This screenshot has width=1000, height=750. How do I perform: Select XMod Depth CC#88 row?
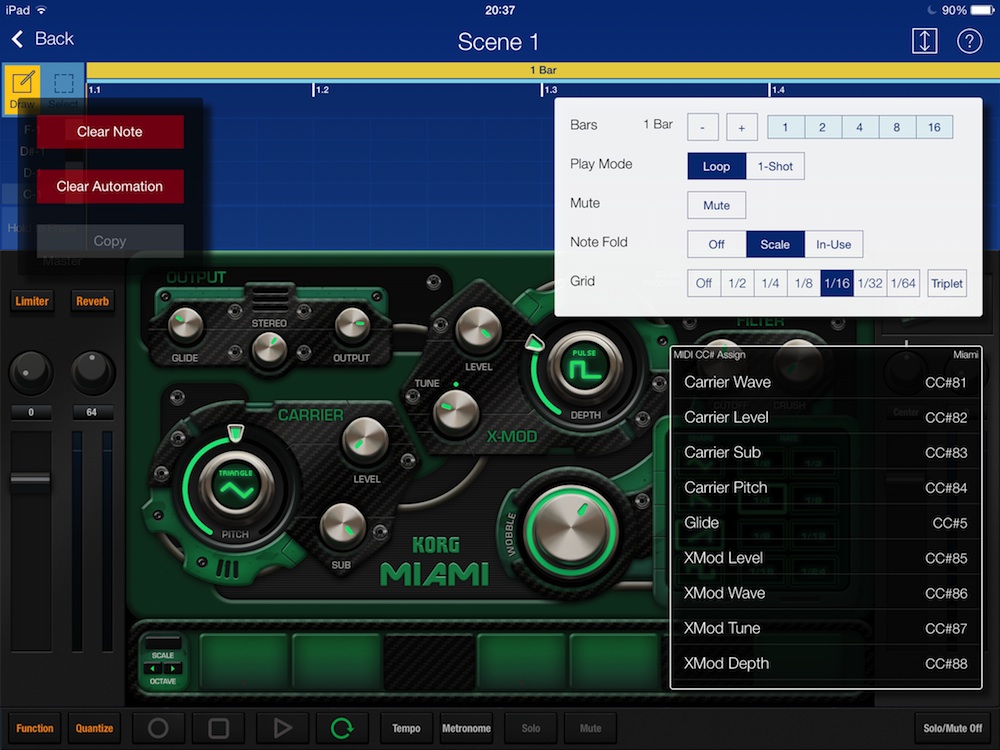coord(825,663)
